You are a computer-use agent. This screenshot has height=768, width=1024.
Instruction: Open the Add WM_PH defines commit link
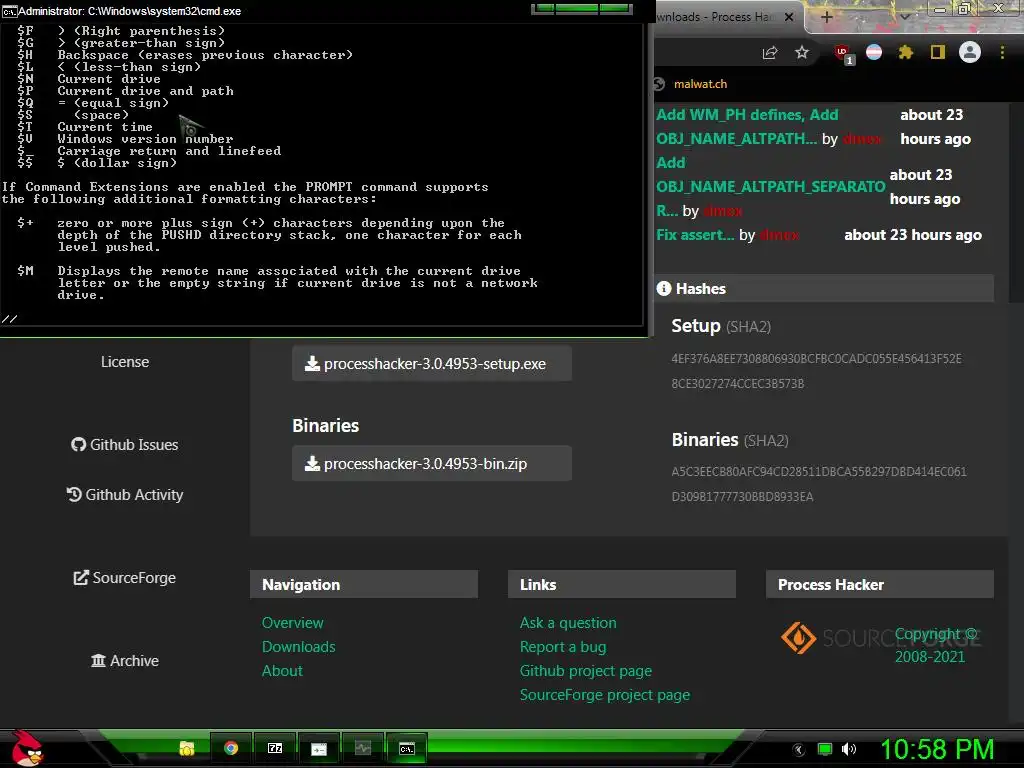747,127
